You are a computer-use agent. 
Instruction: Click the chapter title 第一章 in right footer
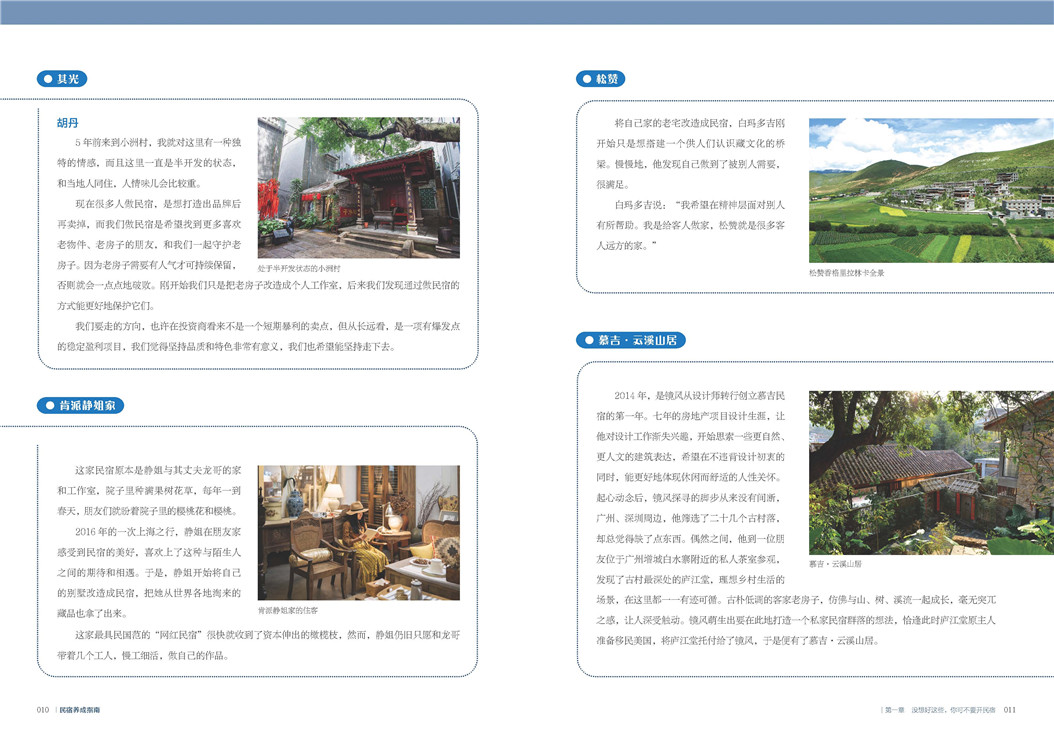[895, 709]
